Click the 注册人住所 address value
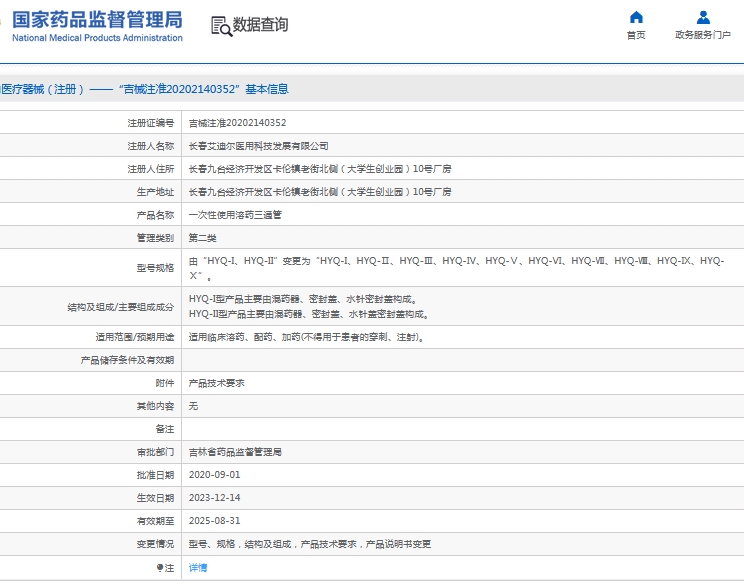Screen dimensions: 744x585 (x=320, y=169)
